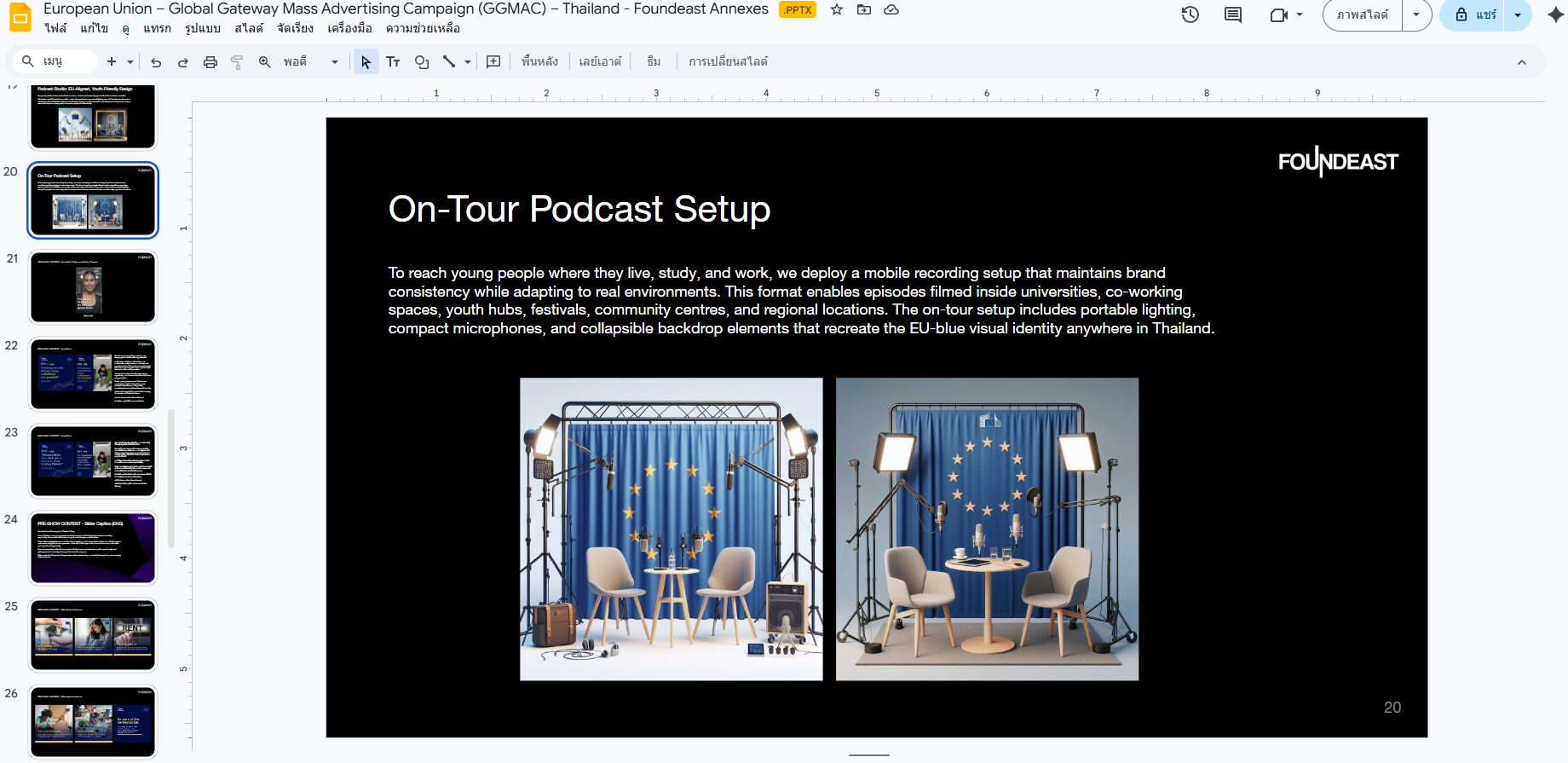Screen dimensions: 1568x763
Task: Move document to folder icon
Action: tap(864, 9)
